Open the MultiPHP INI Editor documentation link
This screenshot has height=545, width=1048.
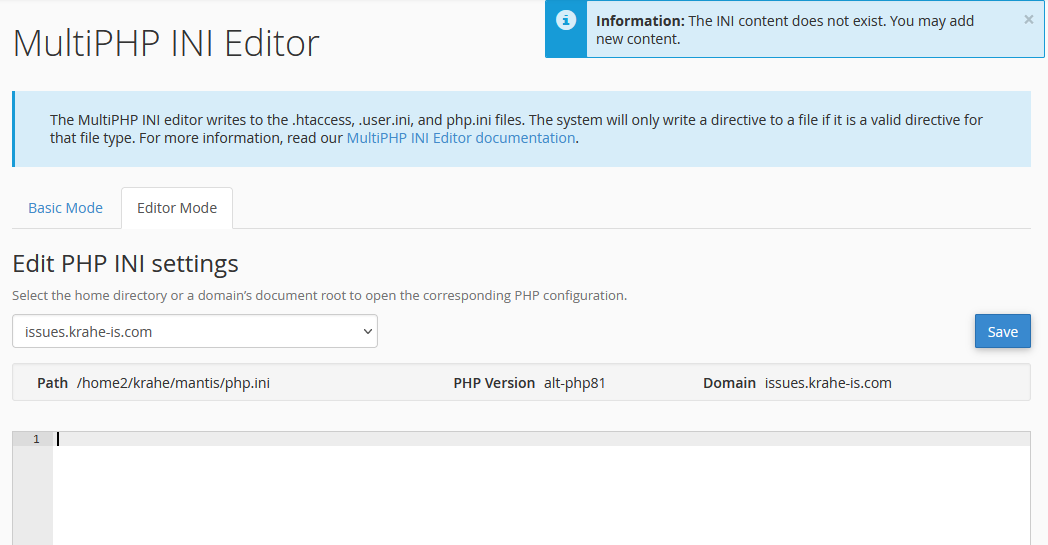point(461,138)
